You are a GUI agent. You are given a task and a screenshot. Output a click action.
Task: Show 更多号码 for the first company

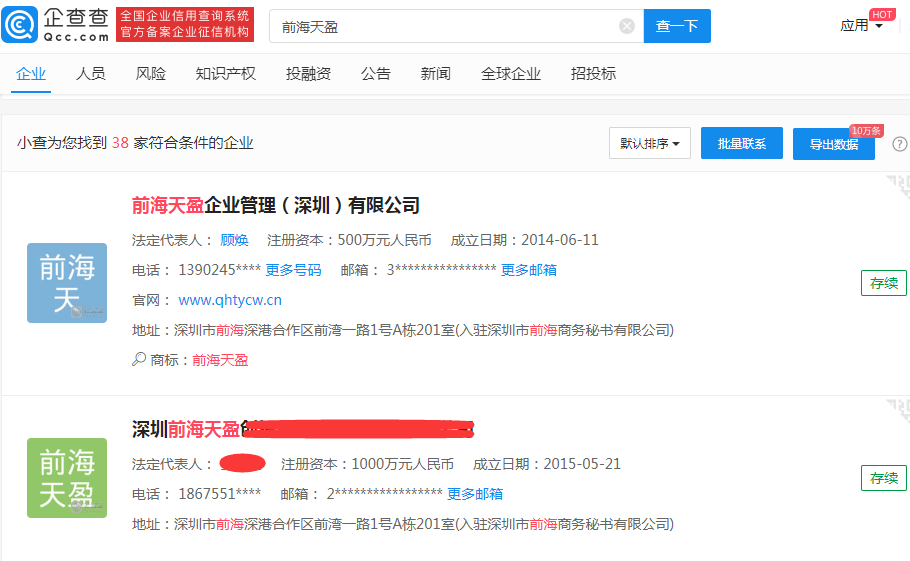click(x=293, y=270)
